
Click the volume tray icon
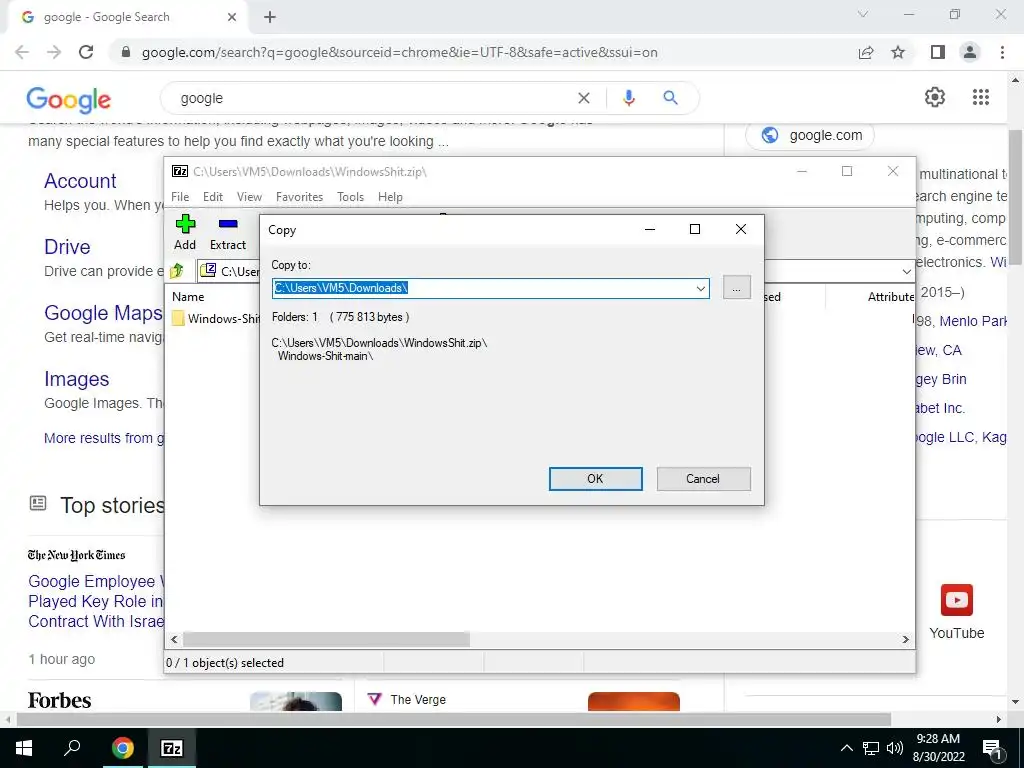coord(895,748)
